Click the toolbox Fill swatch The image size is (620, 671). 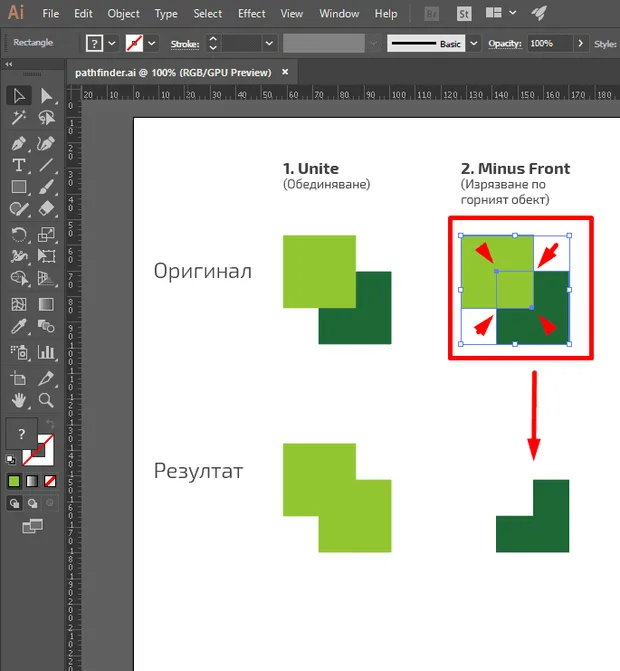pos(21,434)
